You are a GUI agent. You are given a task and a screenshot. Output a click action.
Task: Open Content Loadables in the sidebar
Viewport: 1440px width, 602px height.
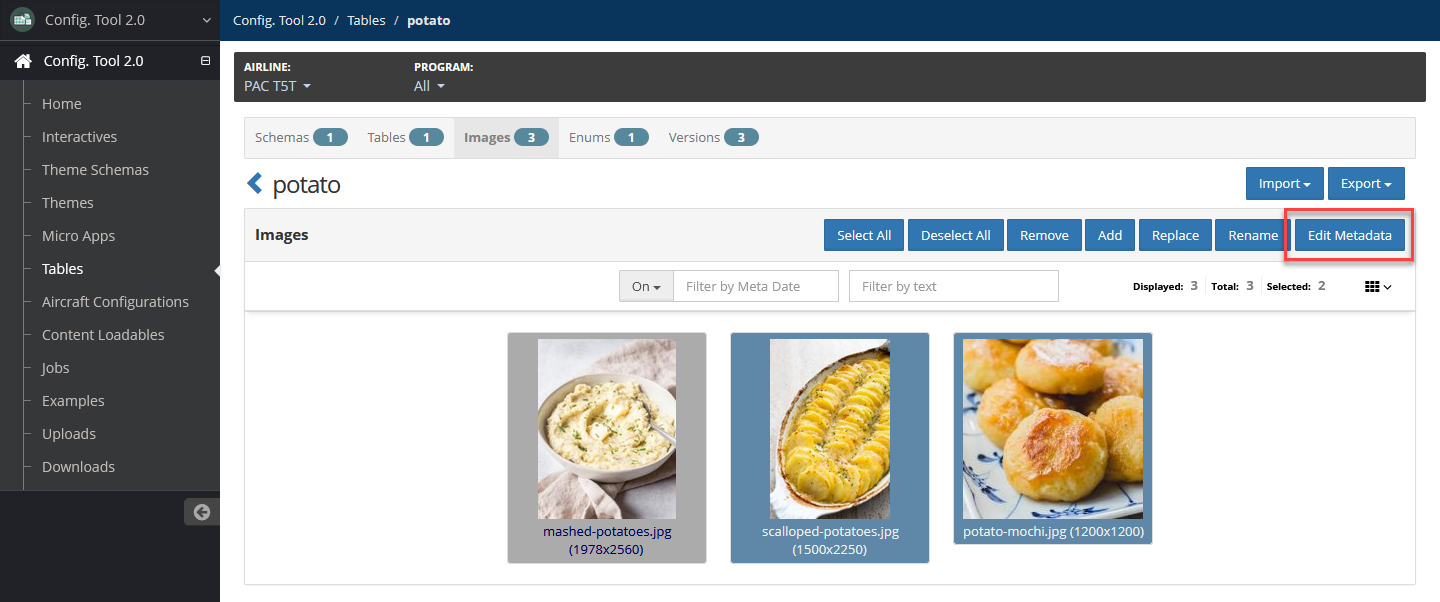coord(103,335)
